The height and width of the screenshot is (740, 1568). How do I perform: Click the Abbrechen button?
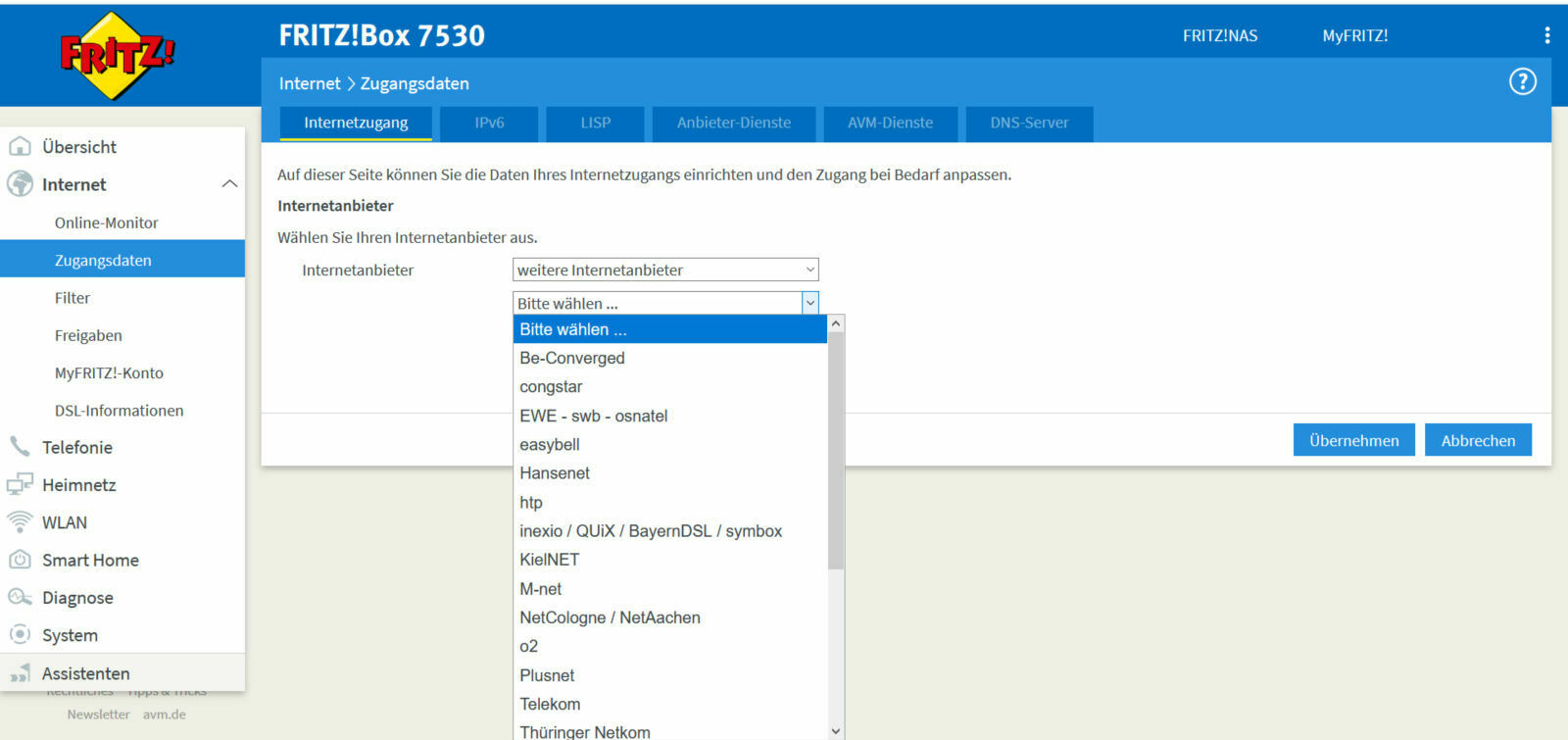(x=1478, y=440)
